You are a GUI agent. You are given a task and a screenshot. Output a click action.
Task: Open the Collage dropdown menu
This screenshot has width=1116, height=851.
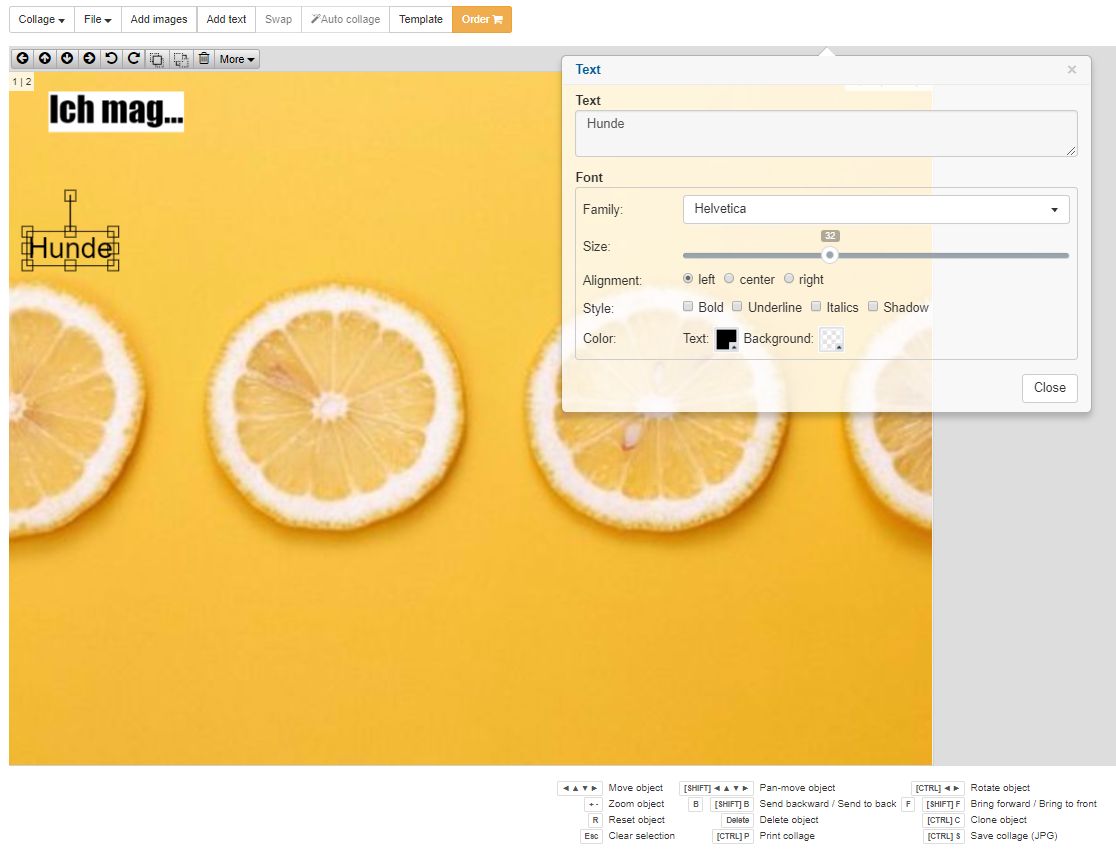pos(42,19)
